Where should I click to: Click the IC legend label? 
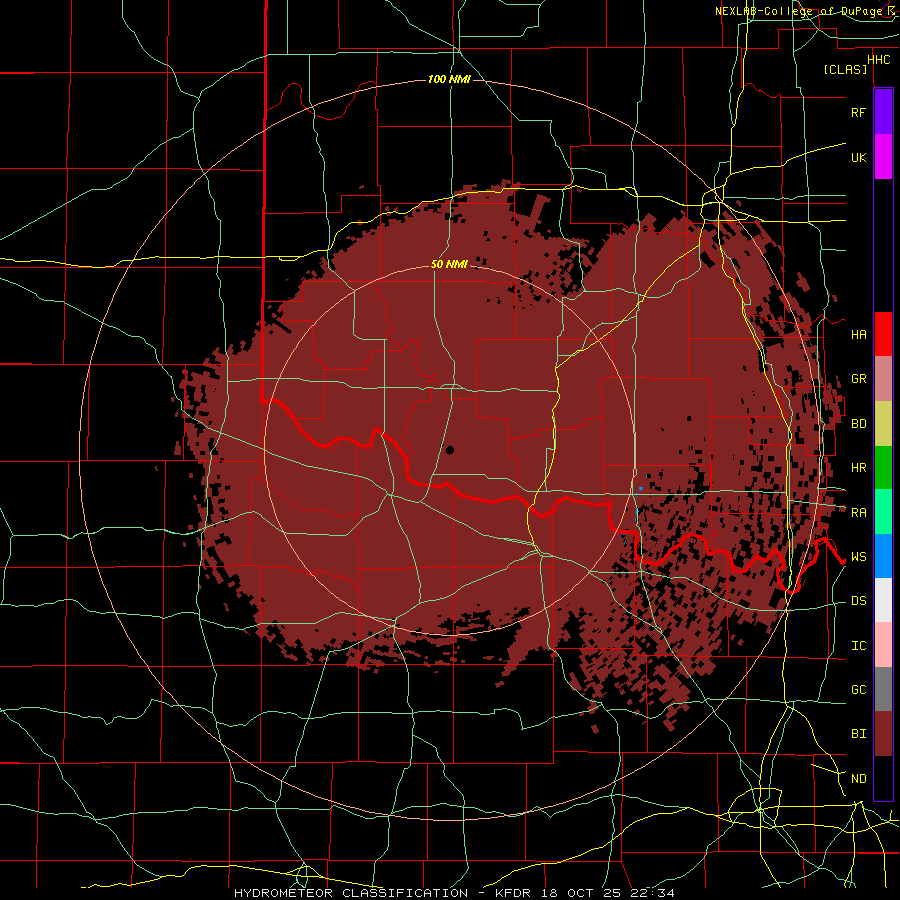click(858, 646)
